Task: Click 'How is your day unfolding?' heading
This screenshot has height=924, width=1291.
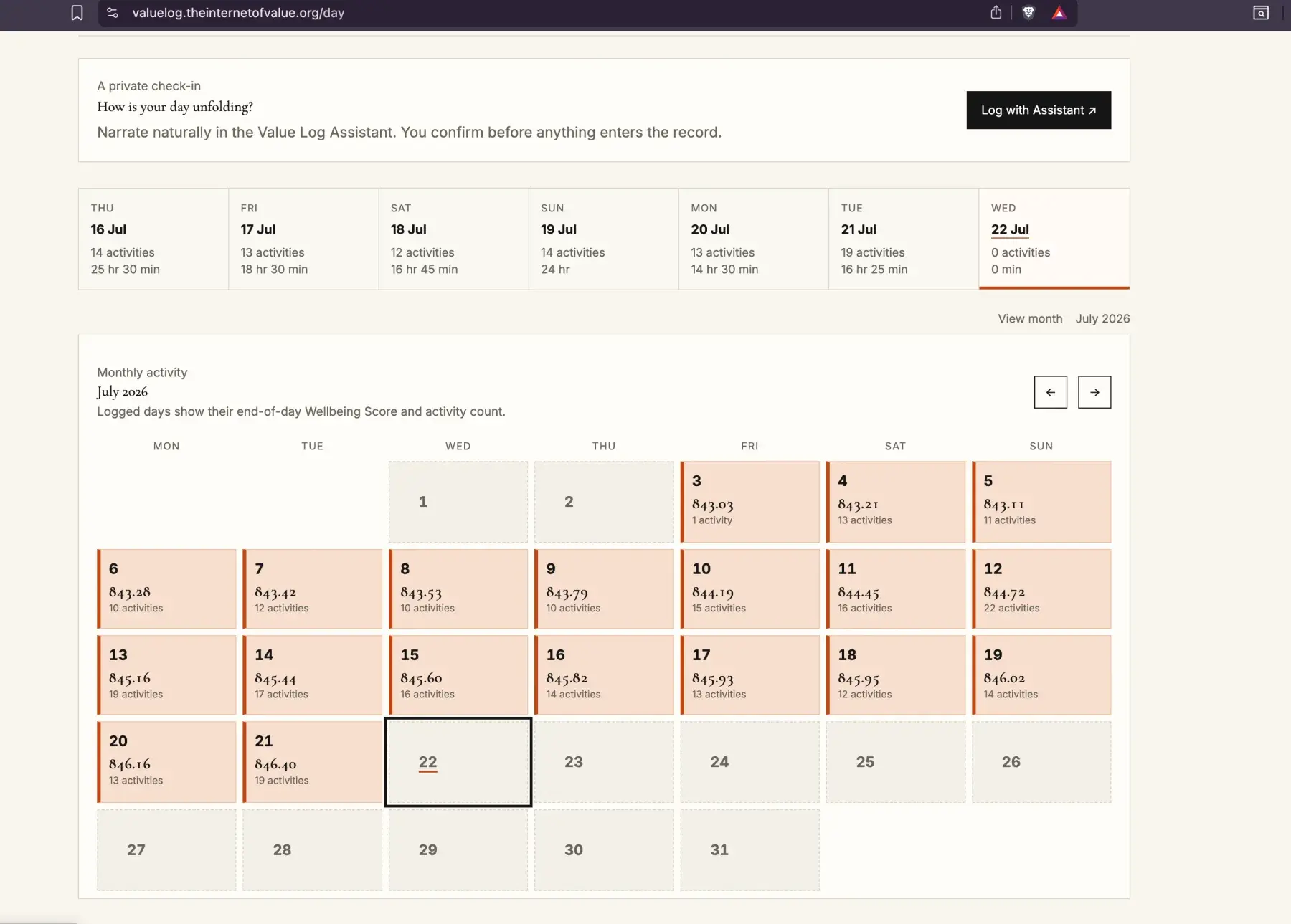Action: (175, 107)
